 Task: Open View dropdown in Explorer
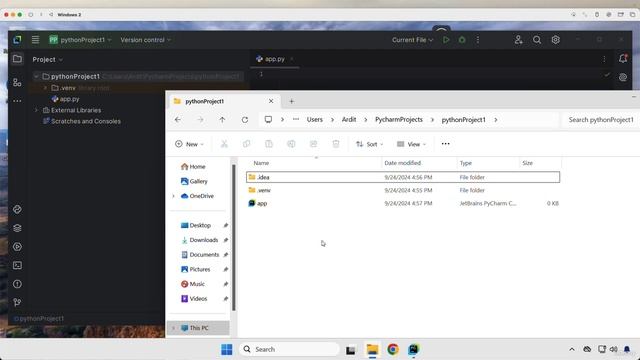point(411,144)
